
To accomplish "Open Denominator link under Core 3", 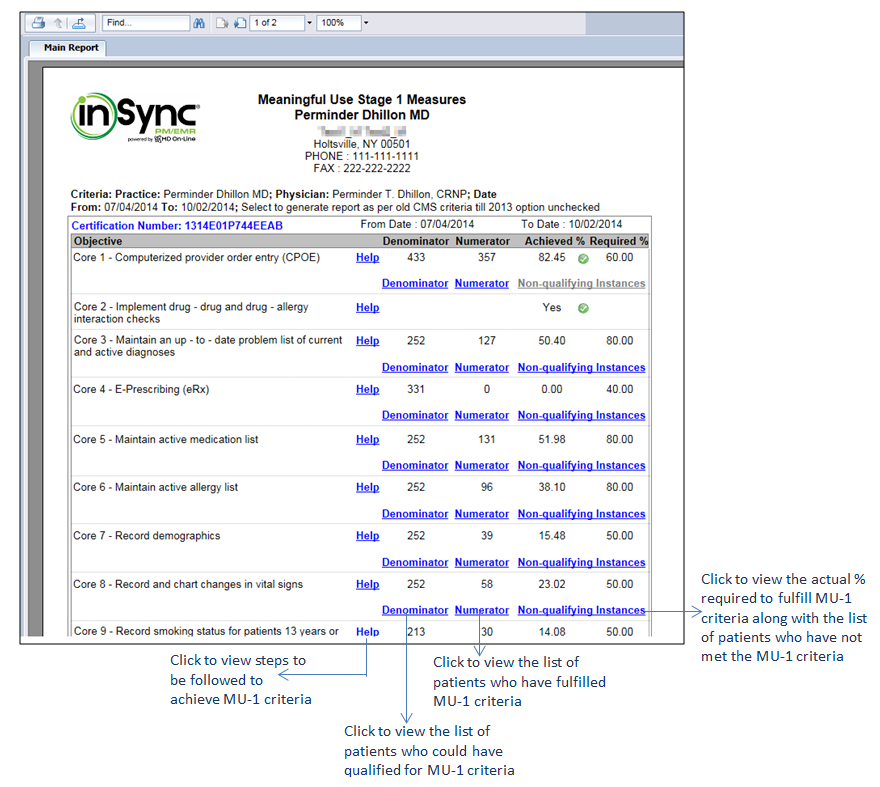I will point(414,368).
